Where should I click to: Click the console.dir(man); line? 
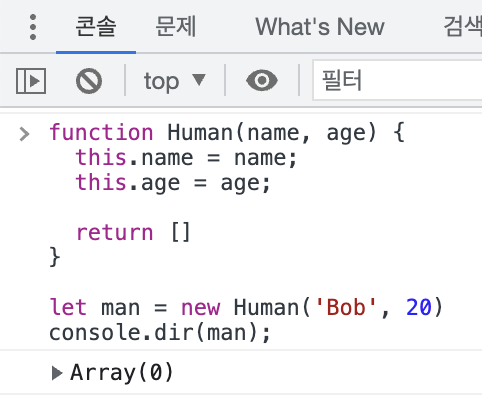pyautogui.click(x=160, y=333)
